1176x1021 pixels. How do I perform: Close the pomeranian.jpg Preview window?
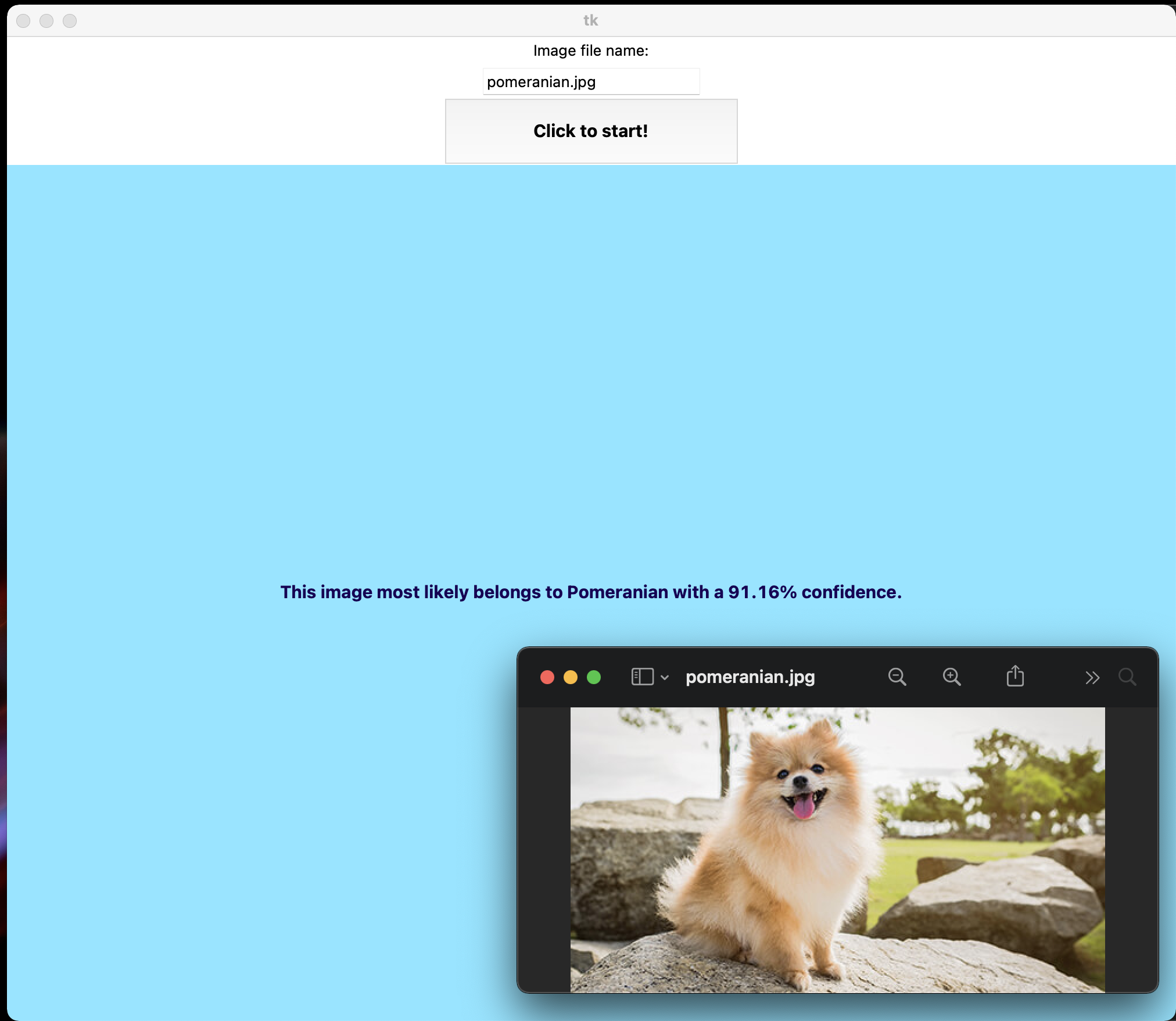click(x=547, y=678)
